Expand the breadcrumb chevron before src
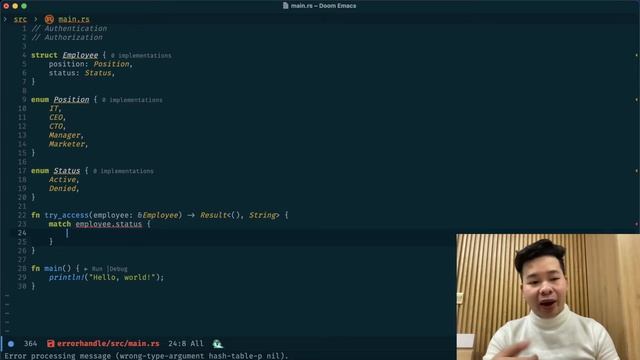Viewport: 640px width, 360px height. pos(5,19)
